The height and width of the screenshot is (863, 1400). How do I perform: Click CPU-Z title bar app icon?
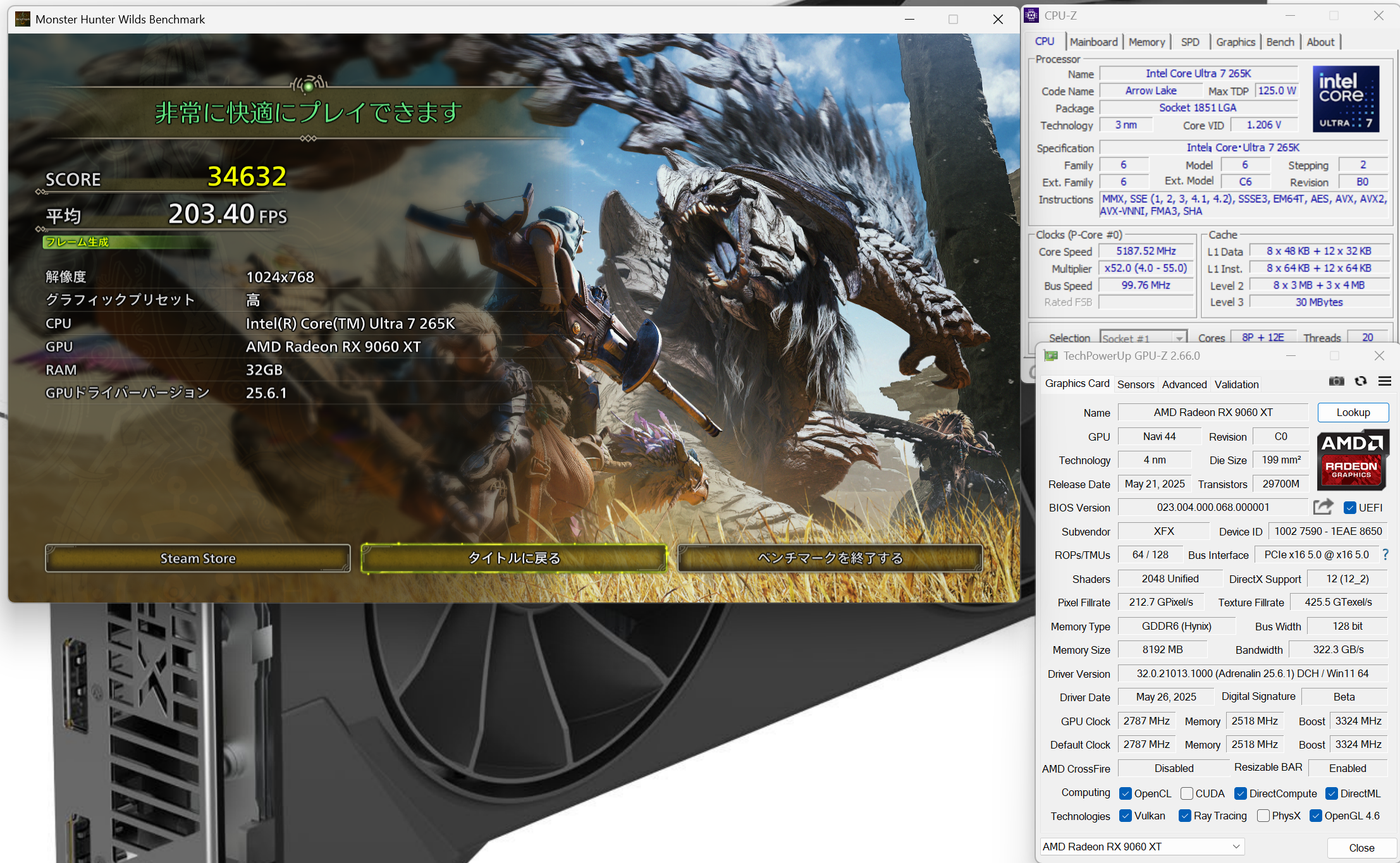pos(1031,15)
